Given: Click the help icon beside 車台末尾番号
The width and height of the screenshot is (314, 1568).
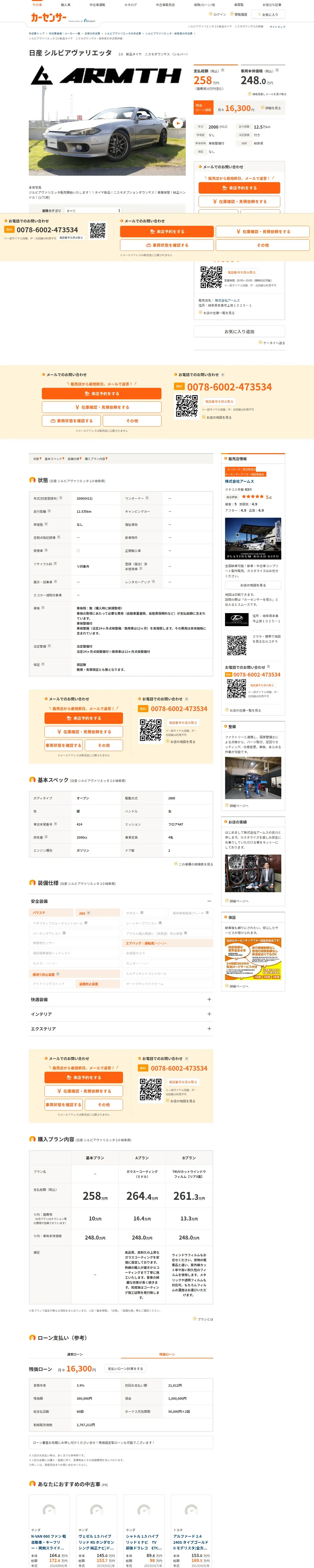Looking at the screenshot, I should click(x=55, y=823).
